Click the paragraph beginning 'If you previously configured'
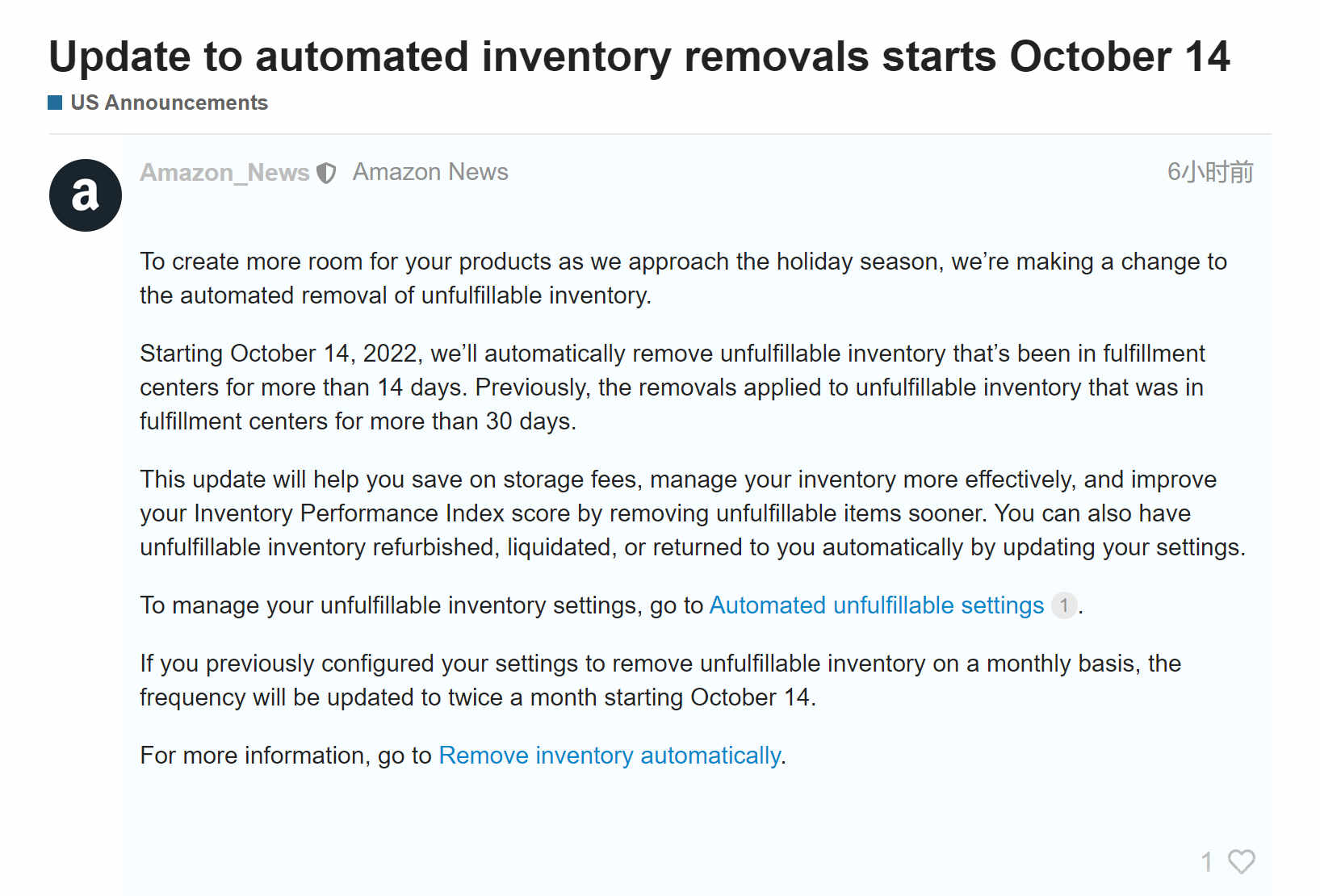 660,680
